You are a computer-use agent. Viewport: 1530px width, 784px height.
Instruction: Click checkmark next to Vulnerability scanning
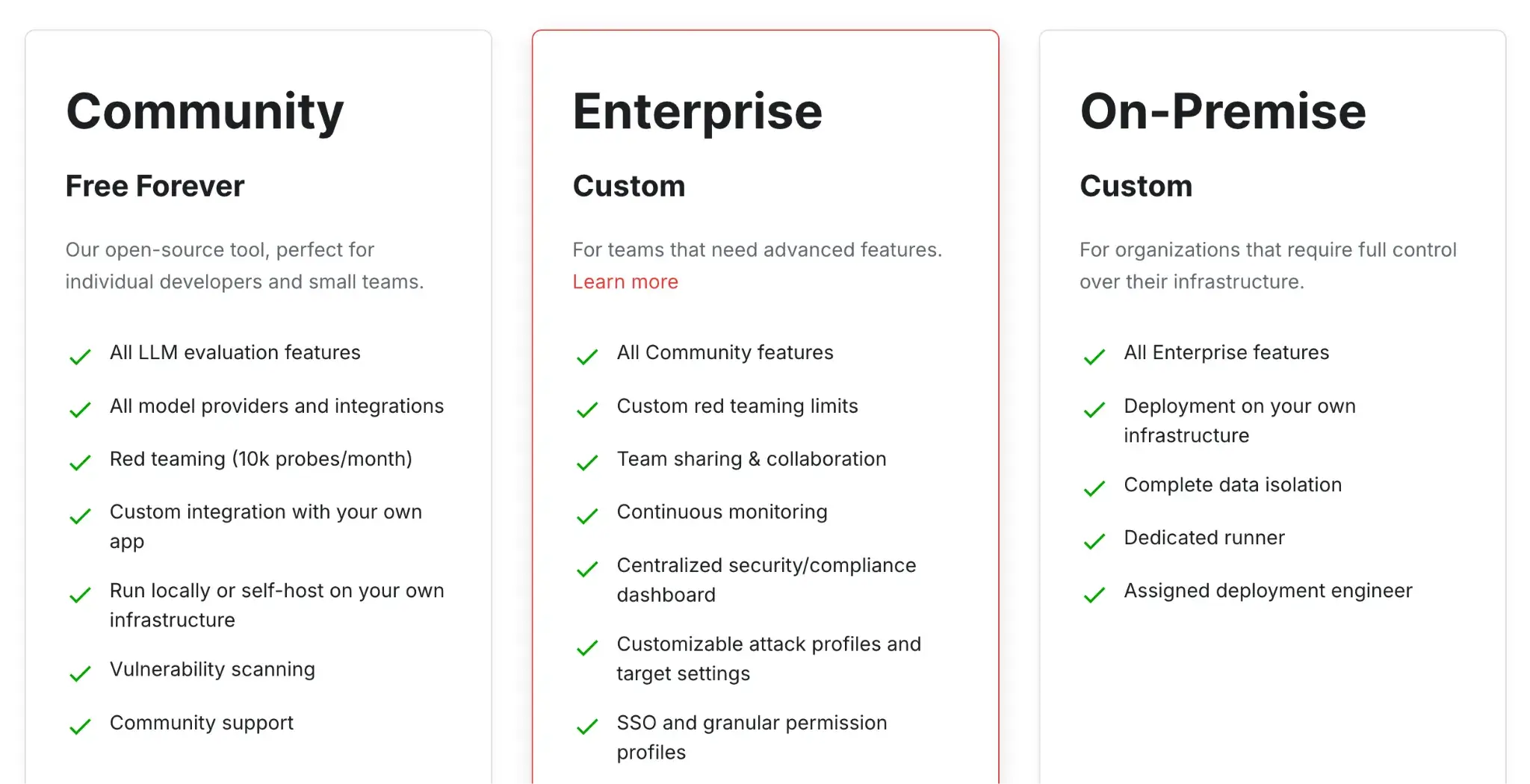[x=80, y=673]
